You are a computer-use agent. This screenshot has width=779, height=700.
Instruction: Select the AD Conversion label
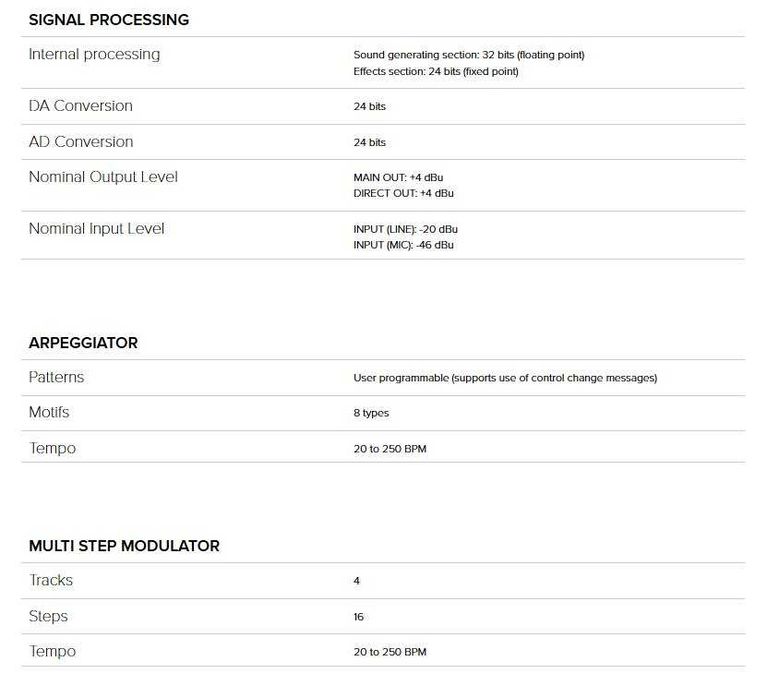click(x=80, y=142)
